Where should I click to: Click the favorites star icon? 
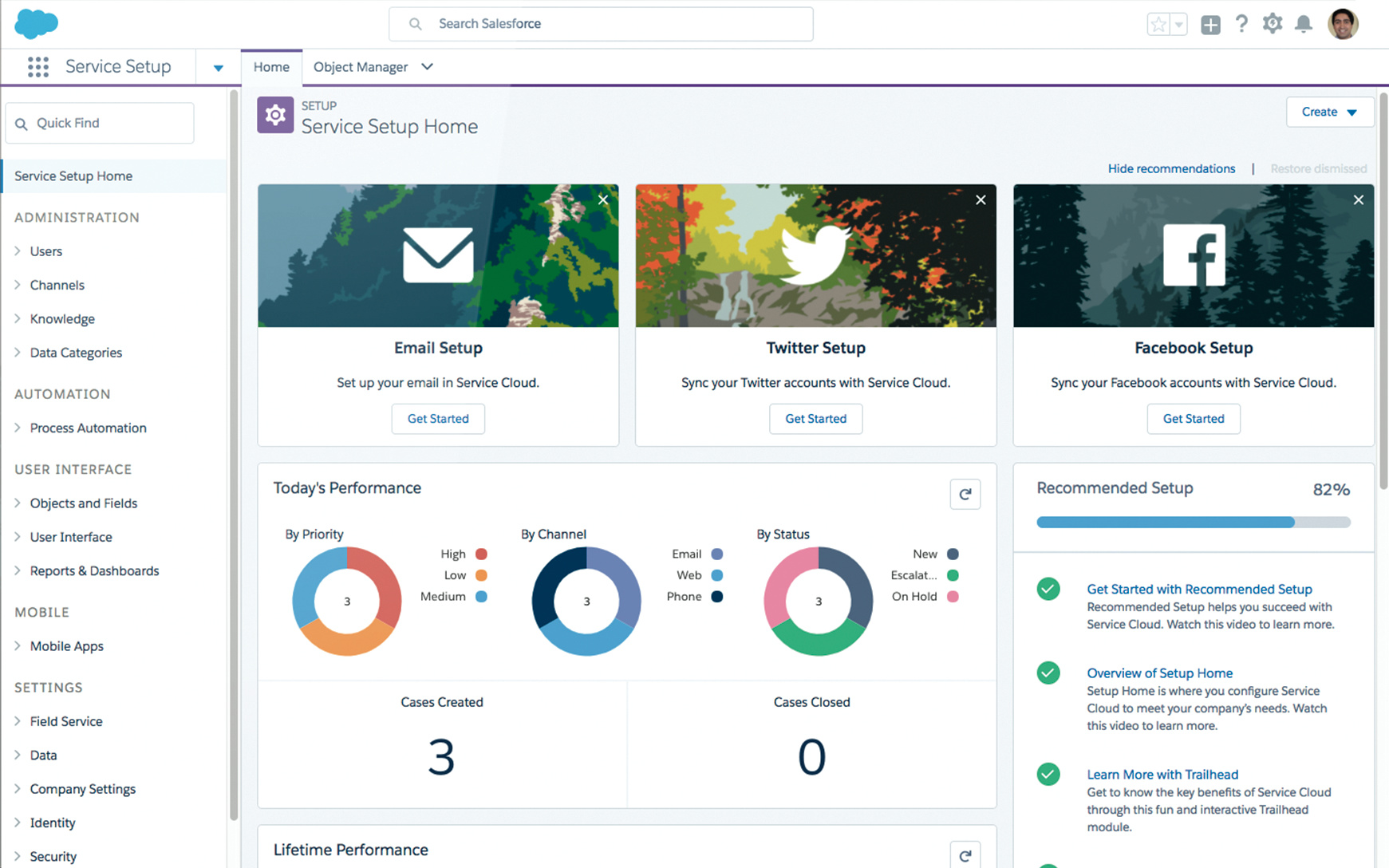[x=1158, y=25]
